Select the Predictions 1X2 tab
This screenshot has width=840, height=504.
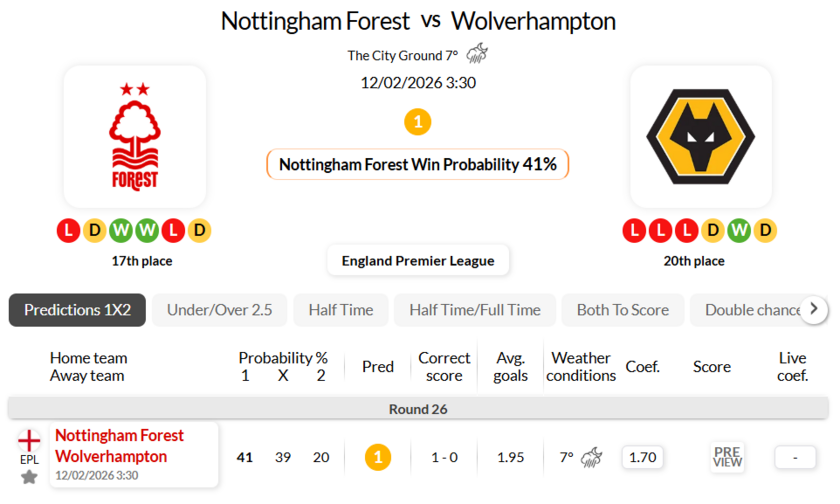tap(77, 310)
